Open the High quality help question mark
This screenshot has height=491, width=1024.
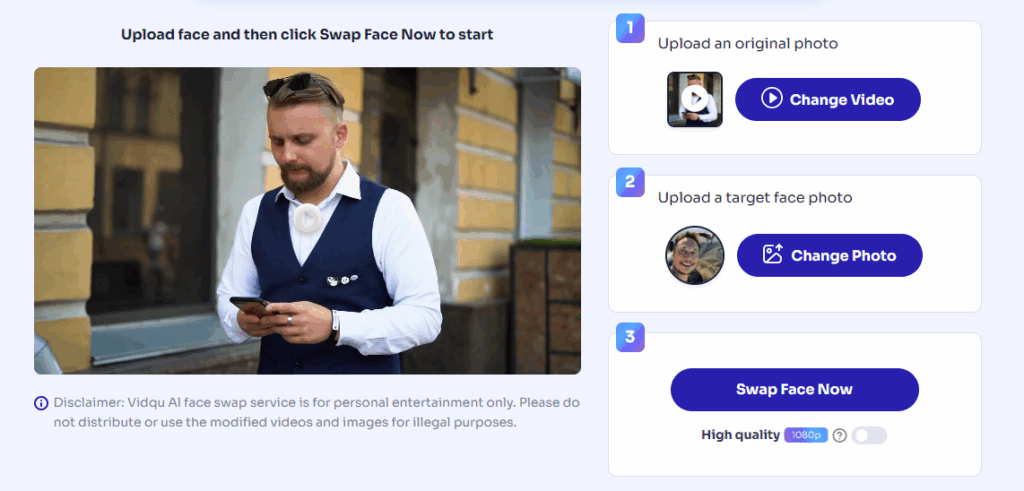click(x=840, y=435)
